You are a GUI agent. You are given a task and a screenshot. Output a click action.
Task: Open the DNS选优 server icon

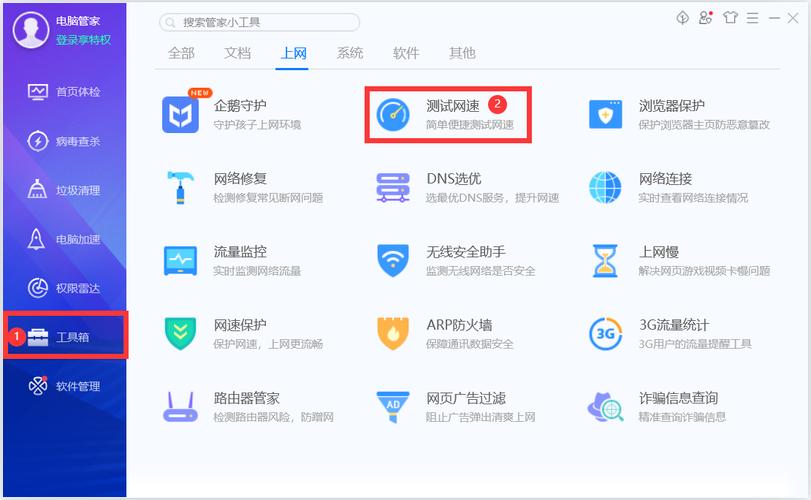pyautogui.click(x=393, y=187)
